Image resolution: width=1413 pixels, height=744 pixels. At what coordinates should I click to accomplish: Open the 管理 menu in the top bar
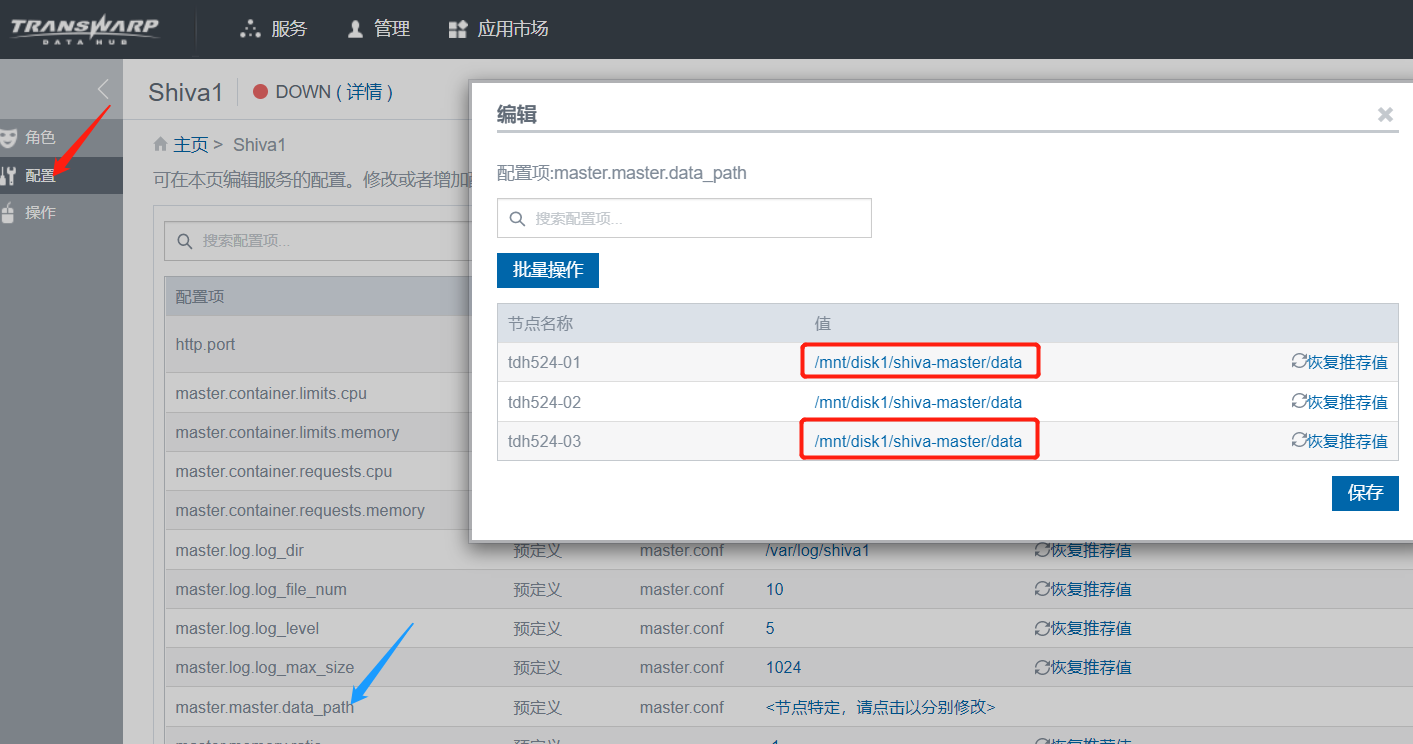[x=378, y=29]
